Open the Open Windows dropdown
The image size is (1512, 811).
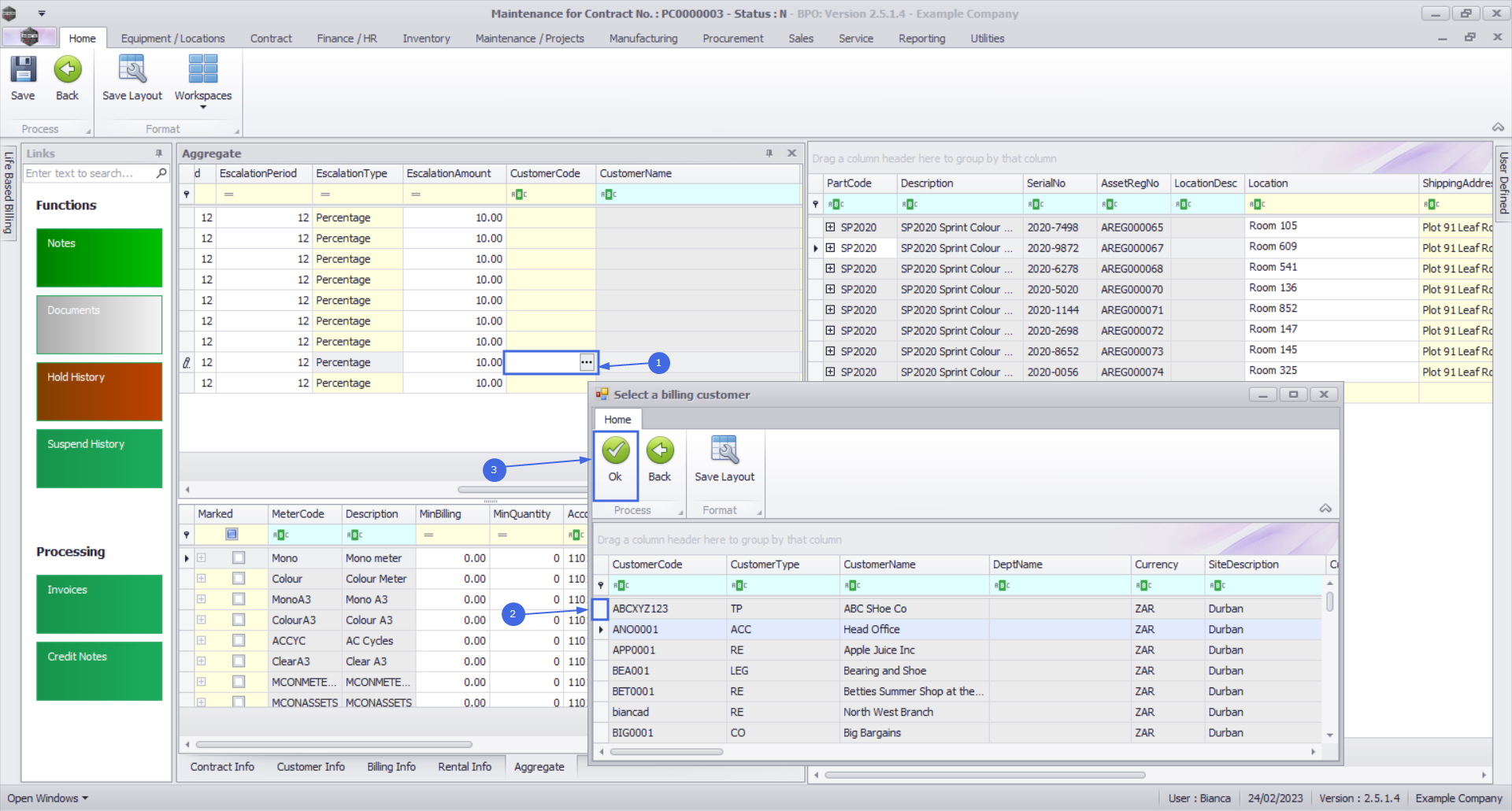(x=47, y=798)
